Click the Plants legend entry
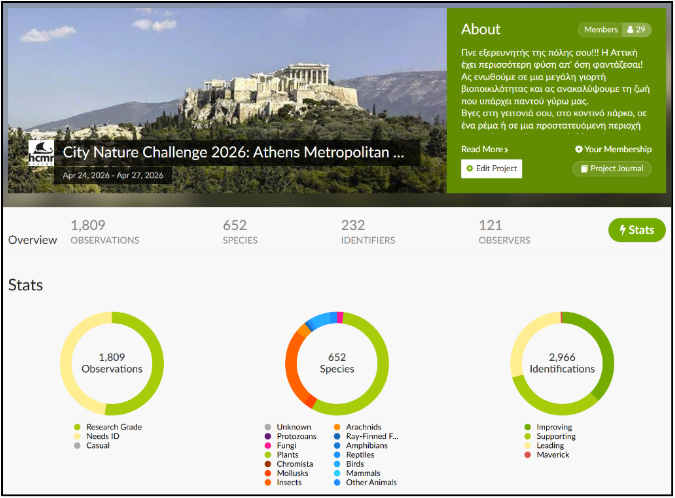 (282, 455)
